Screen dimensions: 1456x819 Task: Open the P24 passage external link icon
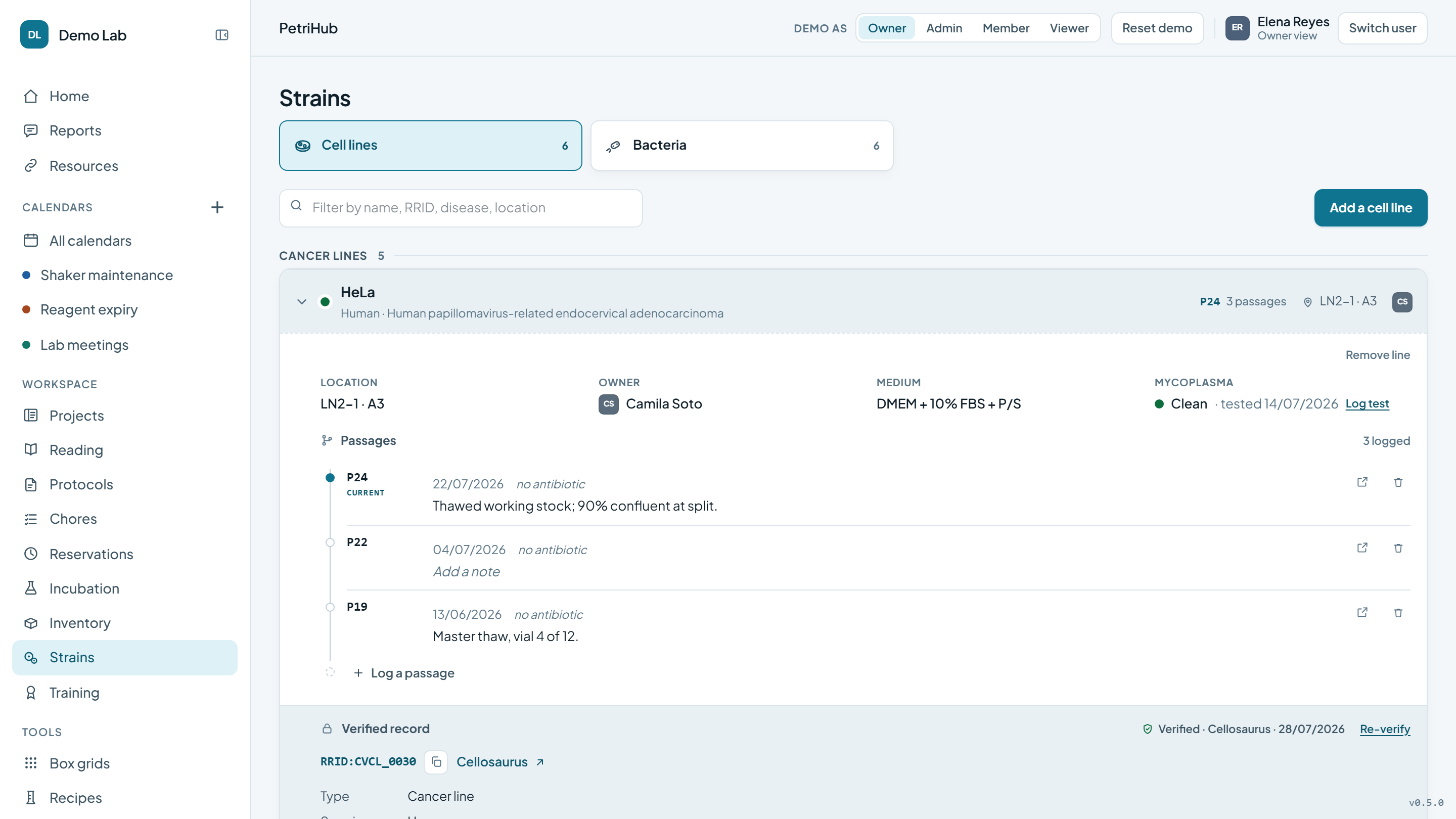(1362, 482)
